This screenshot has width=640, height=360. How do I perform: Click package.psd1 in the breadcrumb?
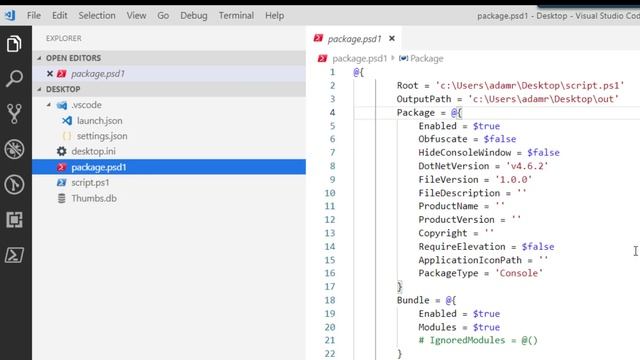tap(359, 58)
